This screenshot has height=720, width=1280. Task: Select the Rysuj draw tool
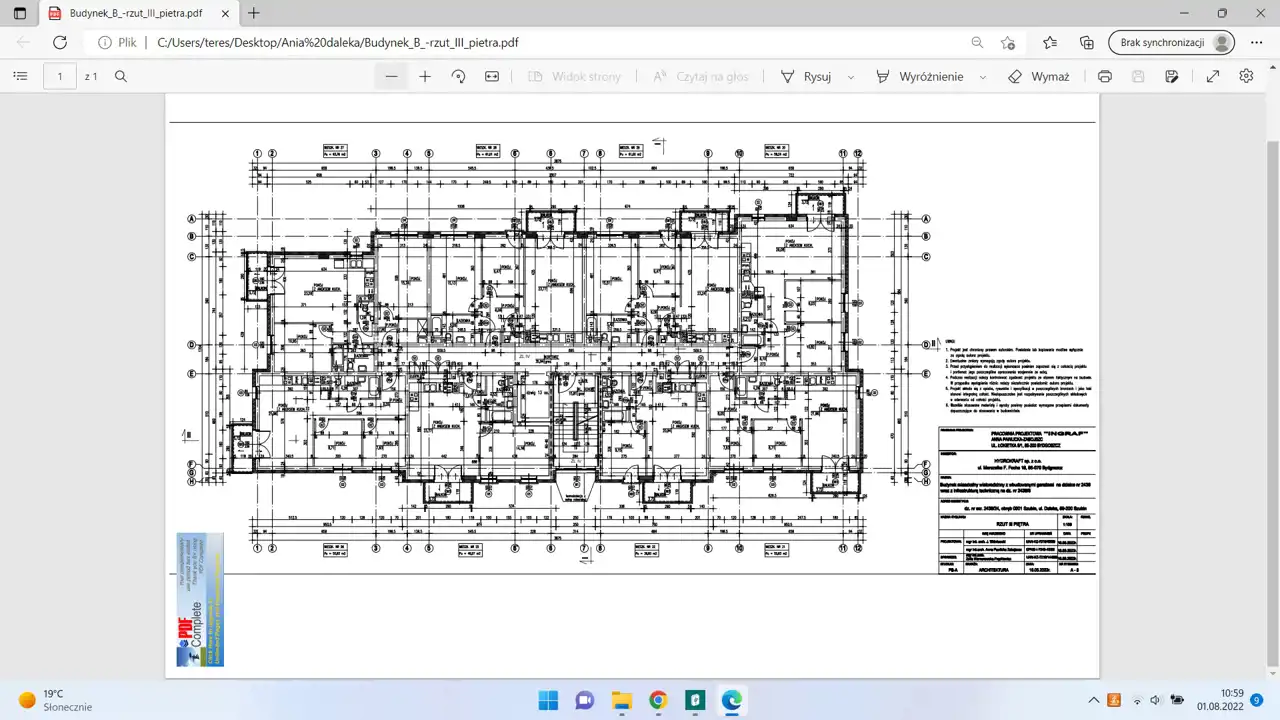click(806, 76)
